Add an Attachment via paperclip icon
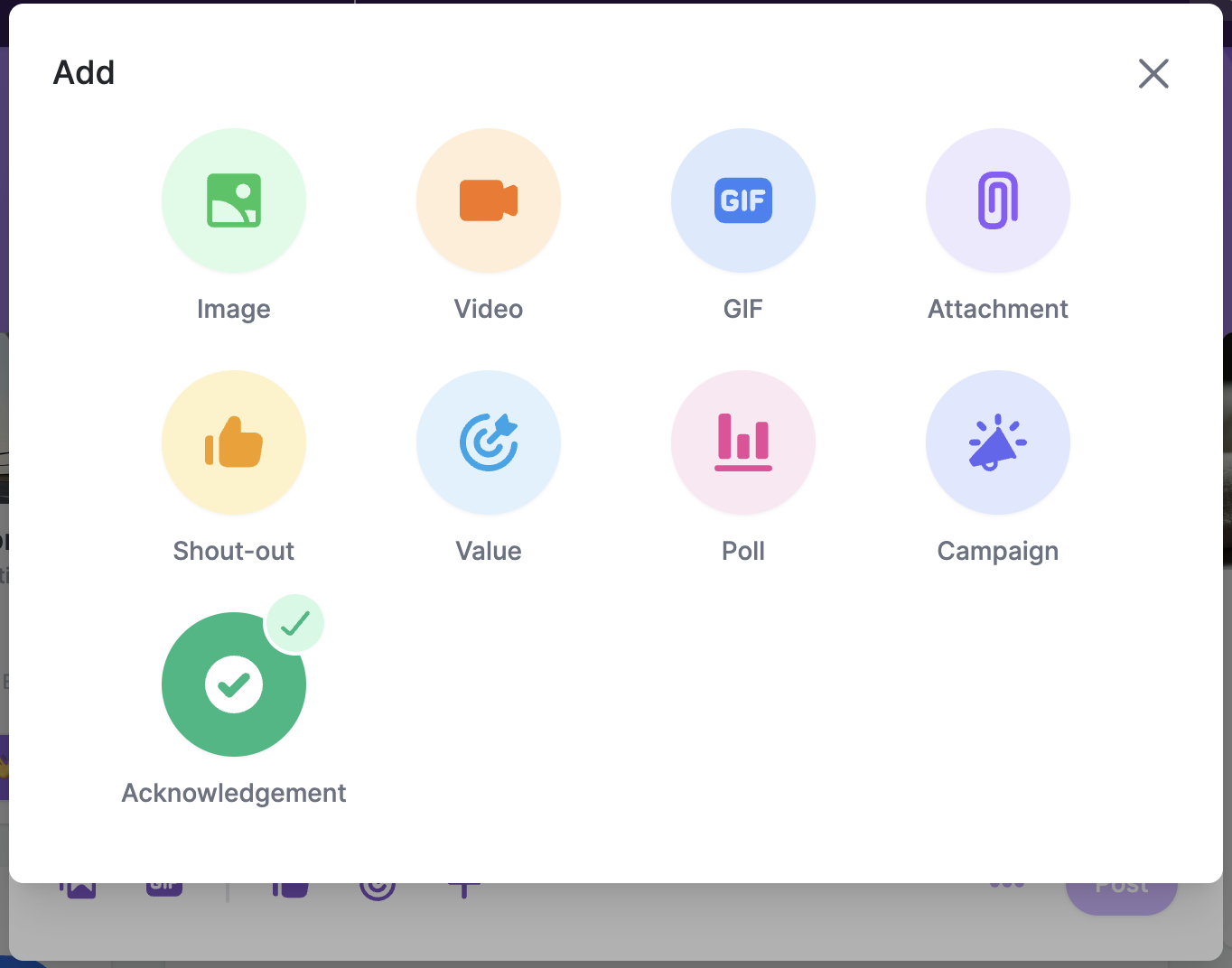Viewport: 1232px width, 968px height. pyautogui.click(x=998, y=200)
